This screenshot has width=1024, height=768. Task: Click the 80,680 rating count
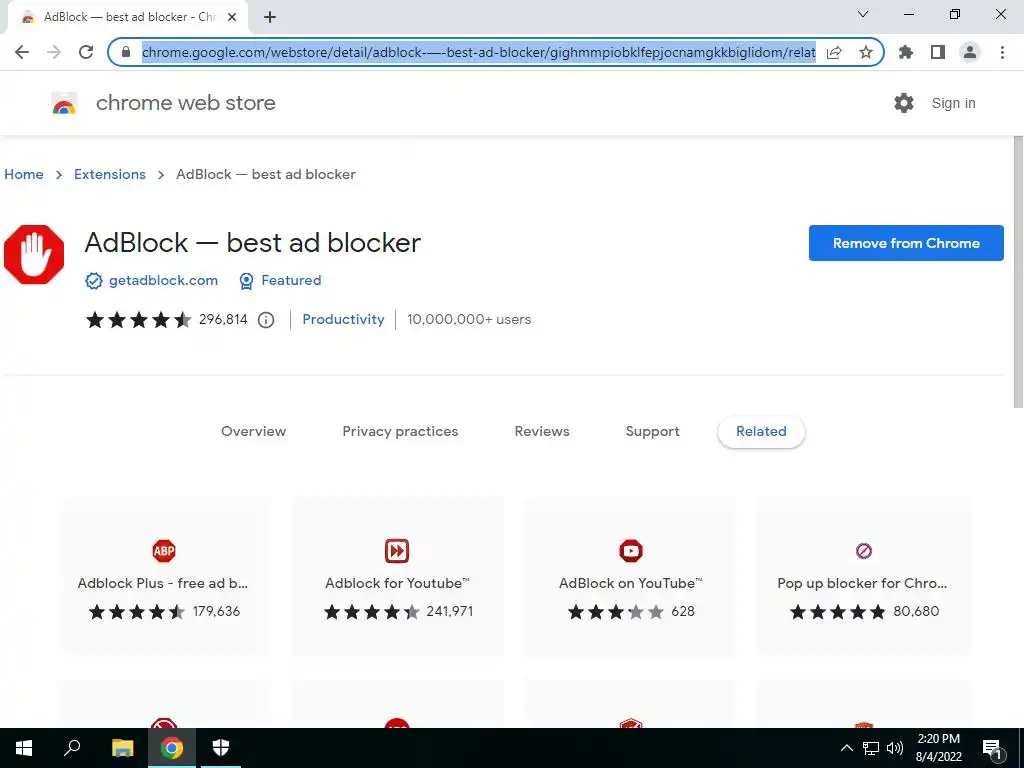point(916,612)
